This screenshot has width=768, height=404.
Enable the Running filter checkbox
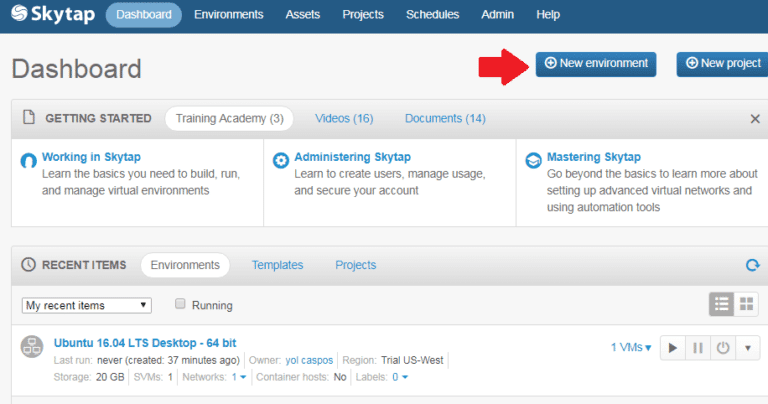pos(181,304)
